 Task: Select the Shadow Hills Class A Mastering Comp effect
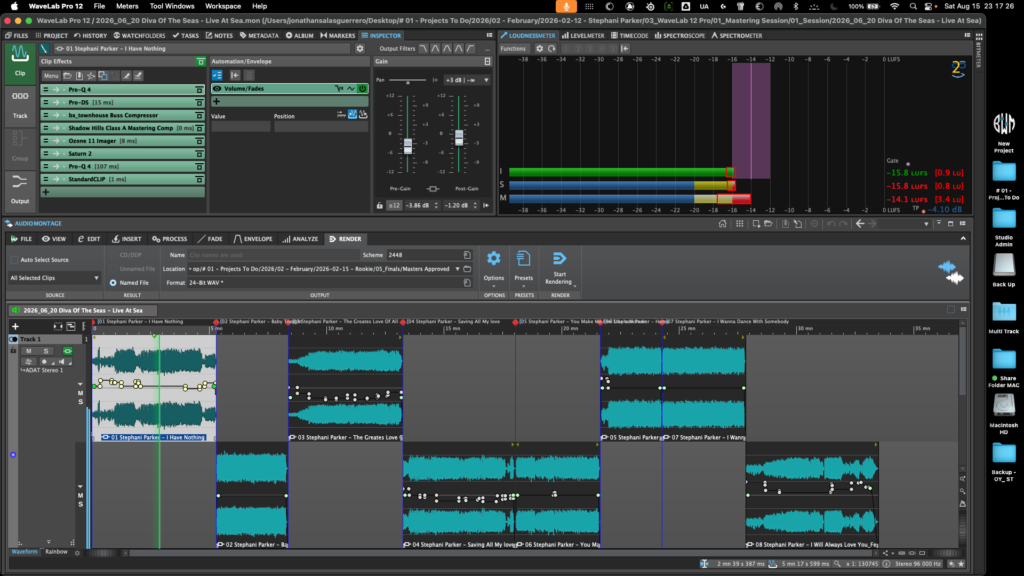123,128
